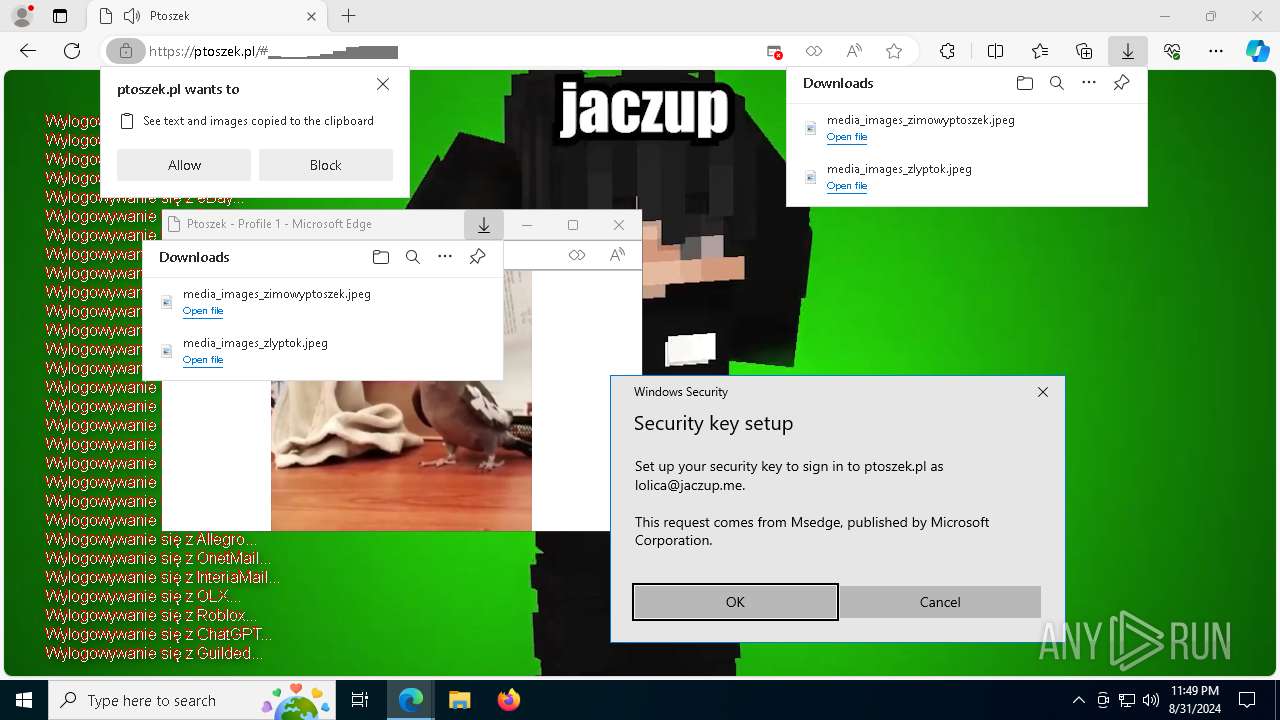Click the browser profile avatar icon
This screenshot has height=720, width=1280.
click(22, 16)
